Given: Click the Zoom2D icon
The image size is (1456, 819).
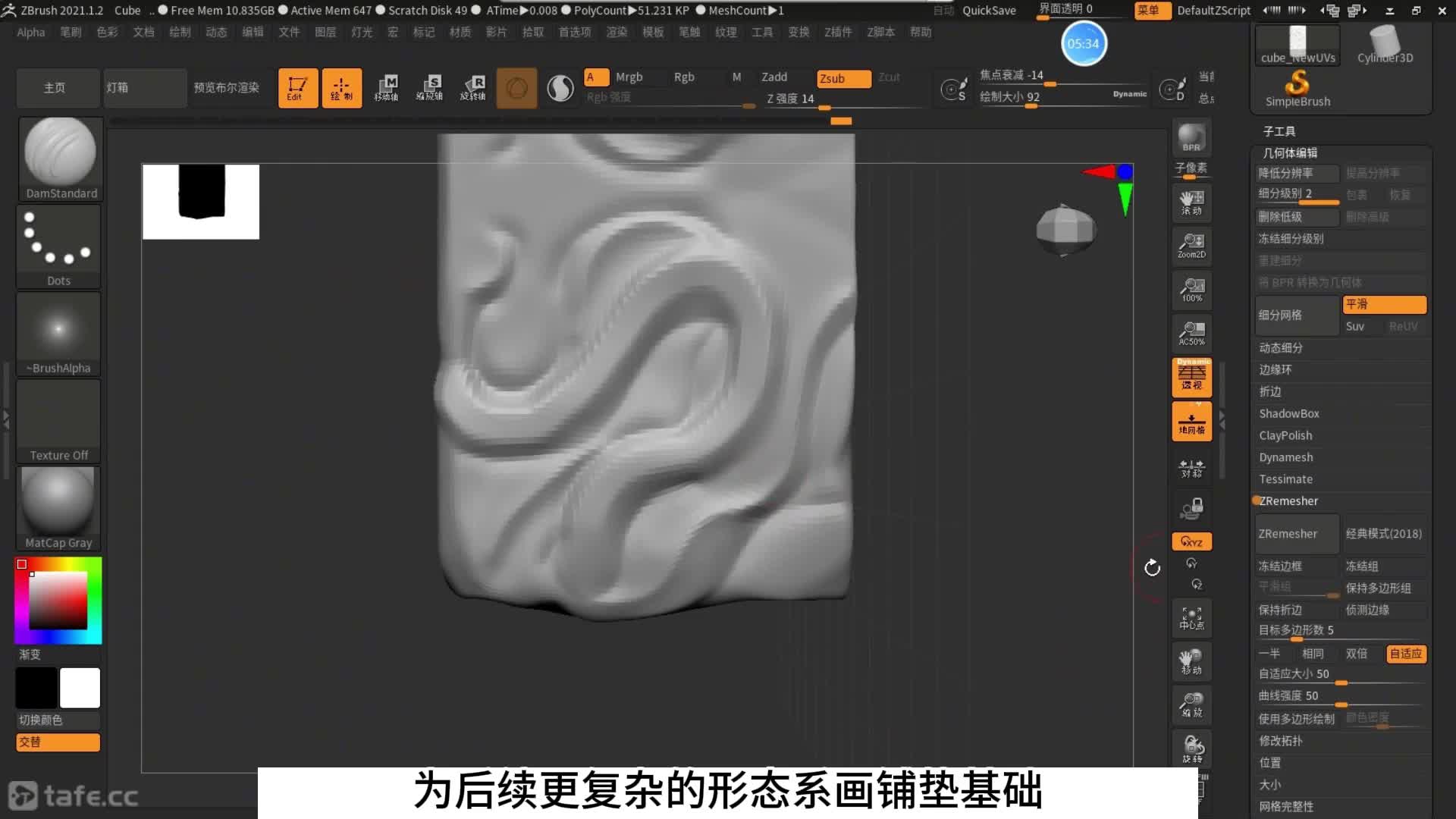Looking at the screenshot, I should 1191,245.
